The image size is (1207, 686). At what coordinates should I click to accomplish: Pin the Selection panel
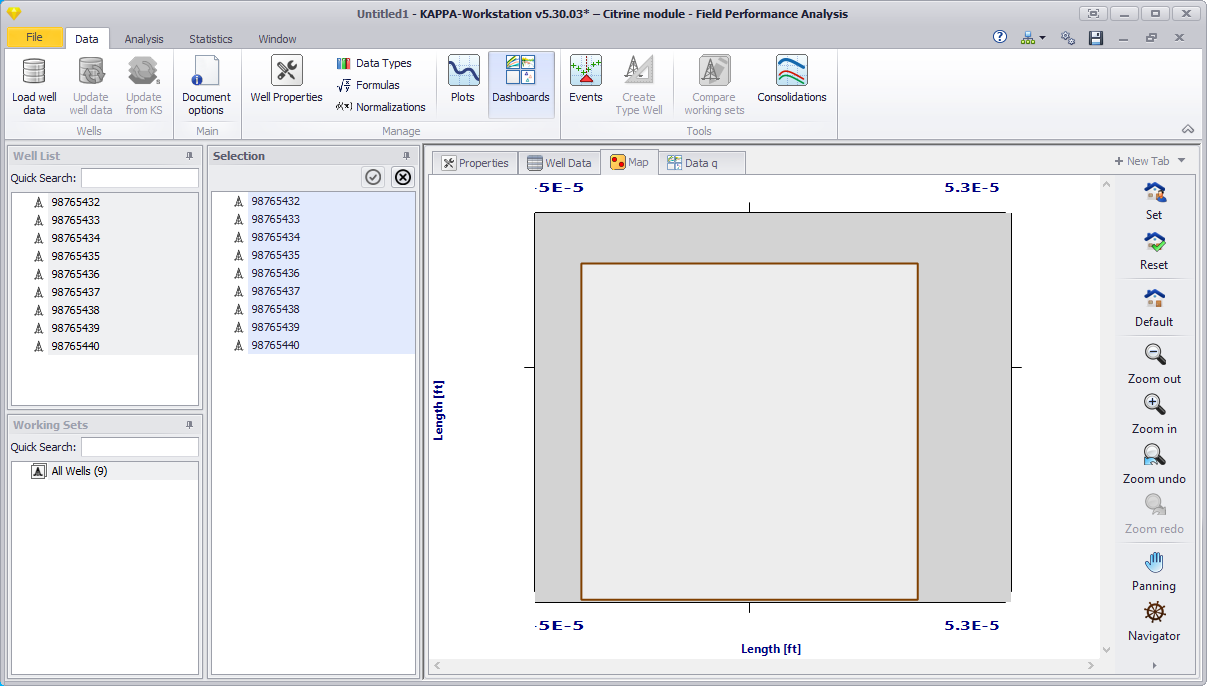click(x=406, y=156)
